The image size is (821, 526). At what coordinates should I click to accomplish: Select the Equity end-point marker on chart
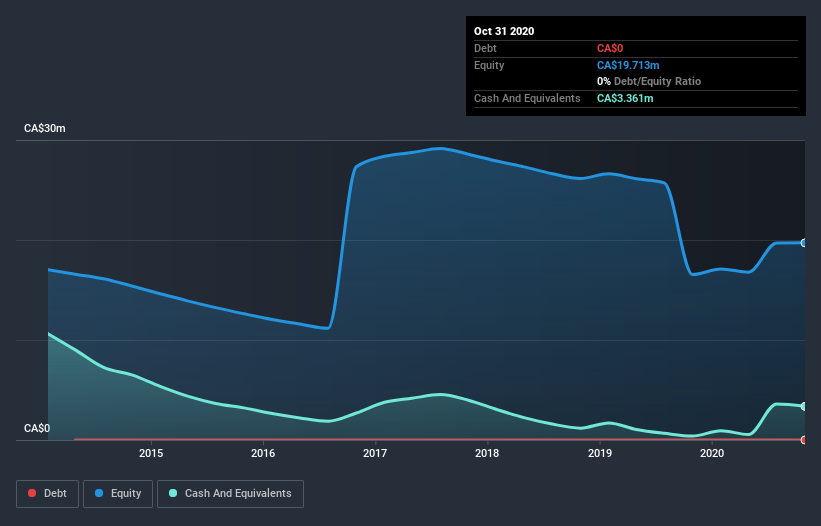tap(804, 243)
